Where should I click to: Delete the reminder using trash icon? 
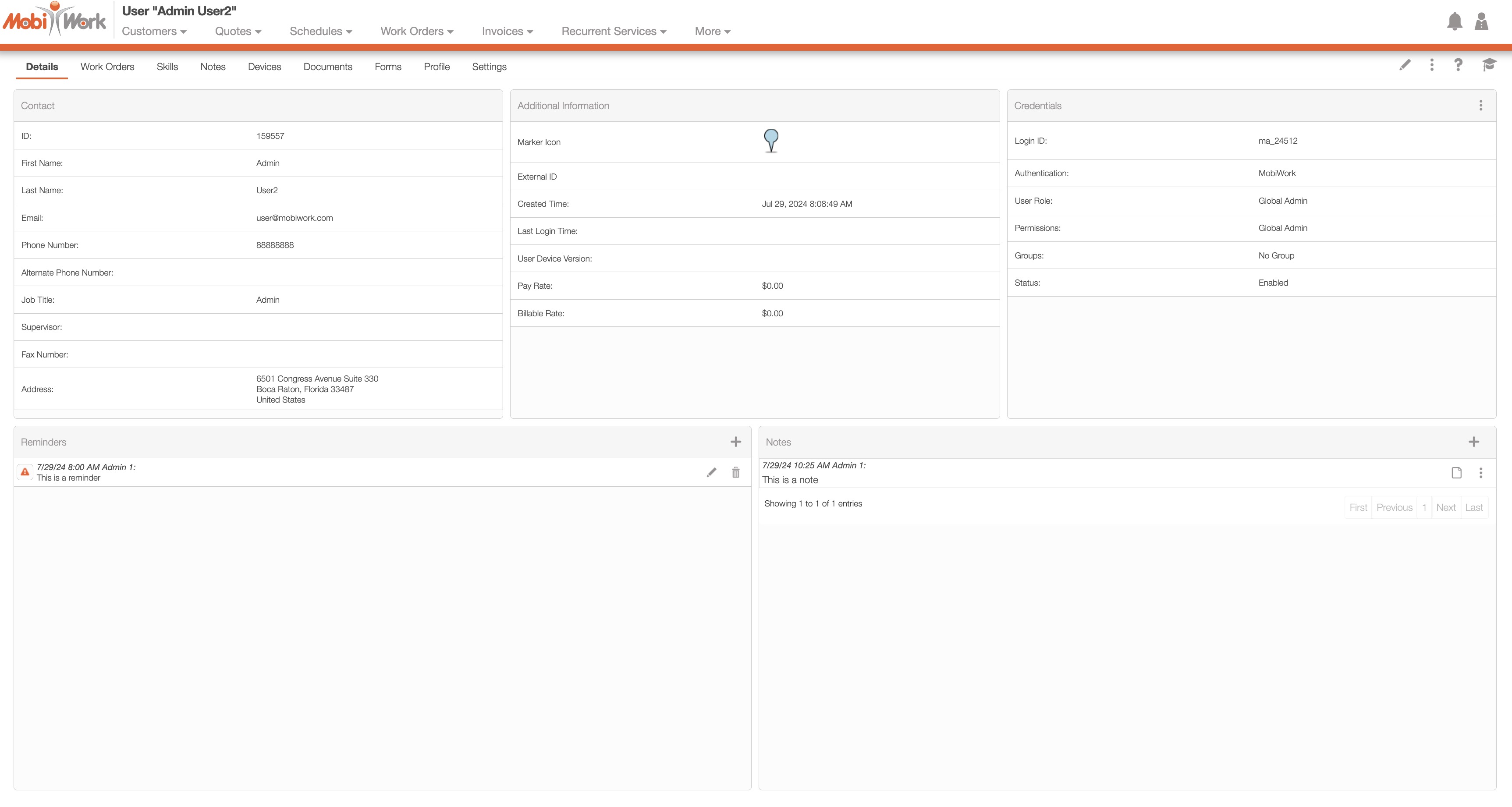pos(735,472)
